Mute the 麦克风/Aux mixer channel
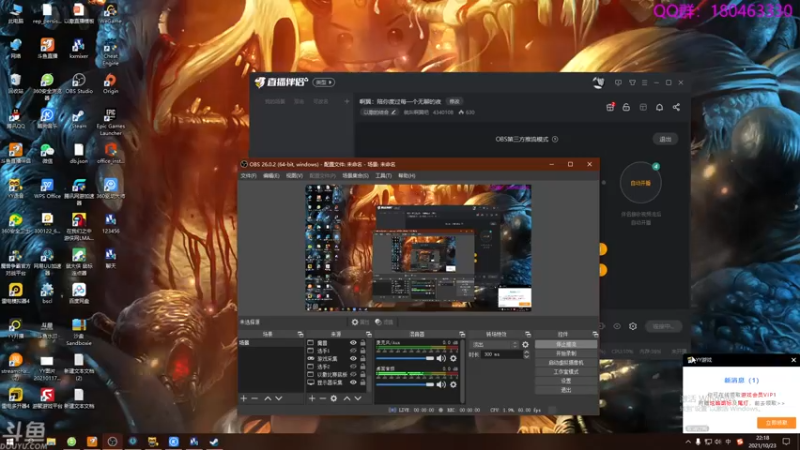The width and height of the screenshot is (800, 450). [441, 359]
